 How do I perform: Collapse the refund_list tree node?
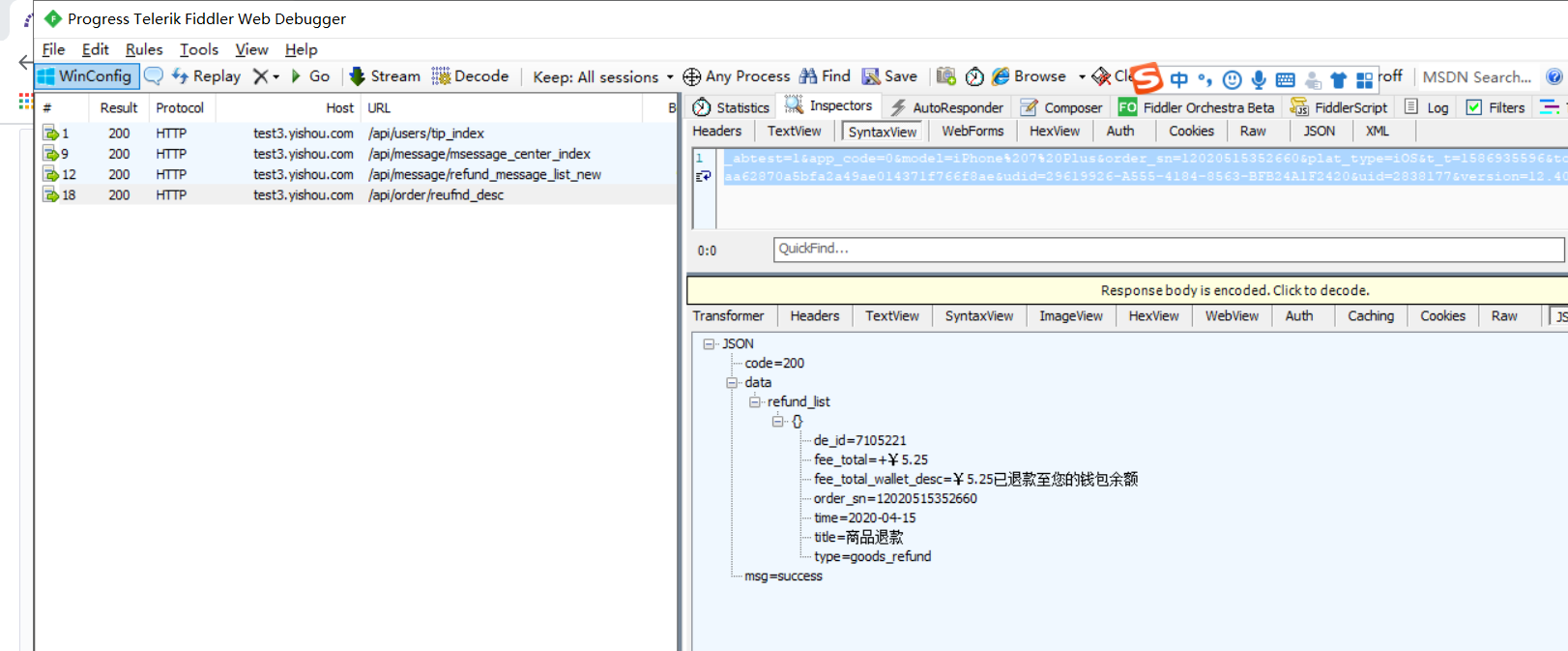pos(755,402)
